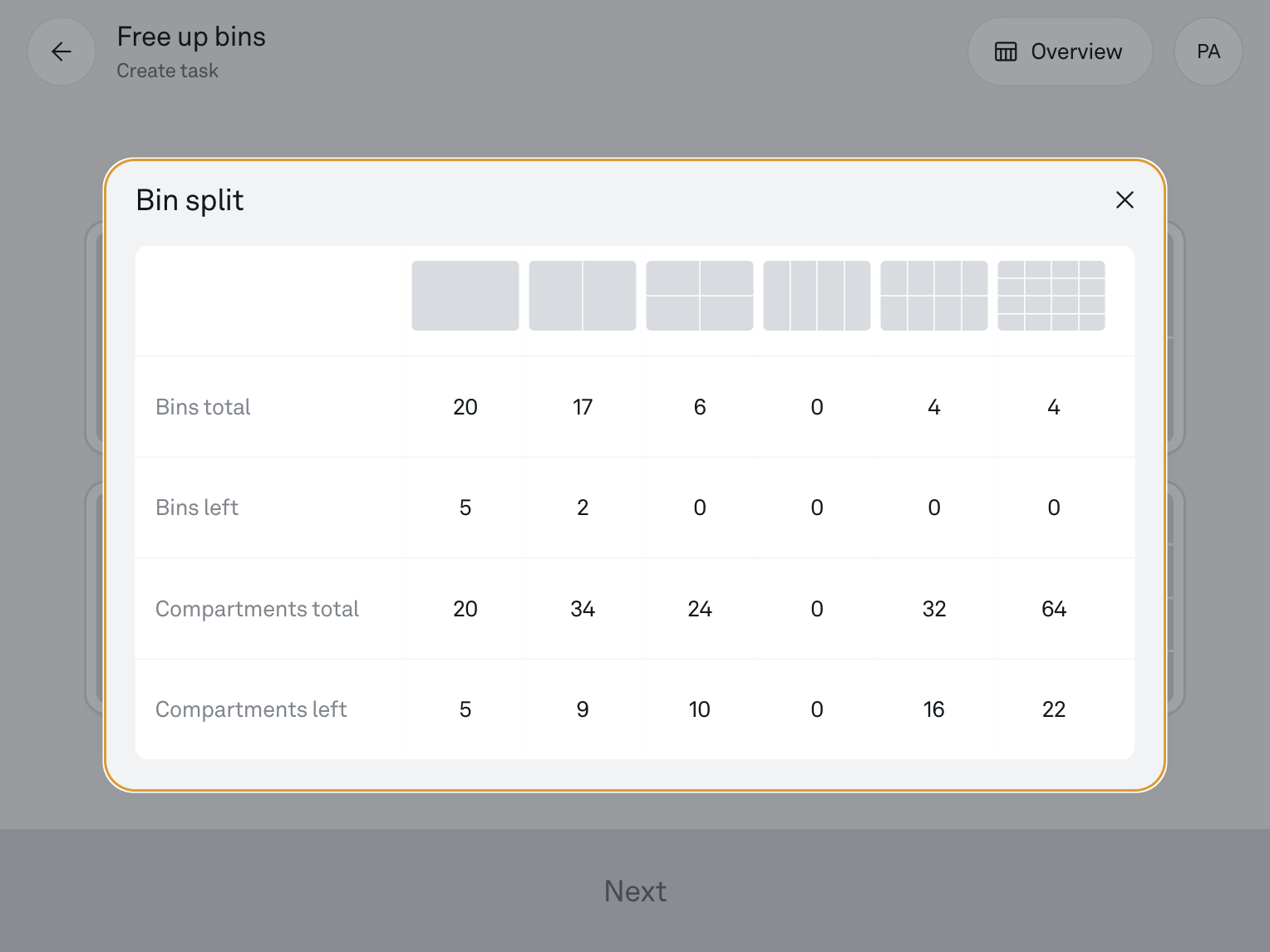Click the Bins total value 17
Viewport: 1270px width, 952px height.
[x=582, y=407]
